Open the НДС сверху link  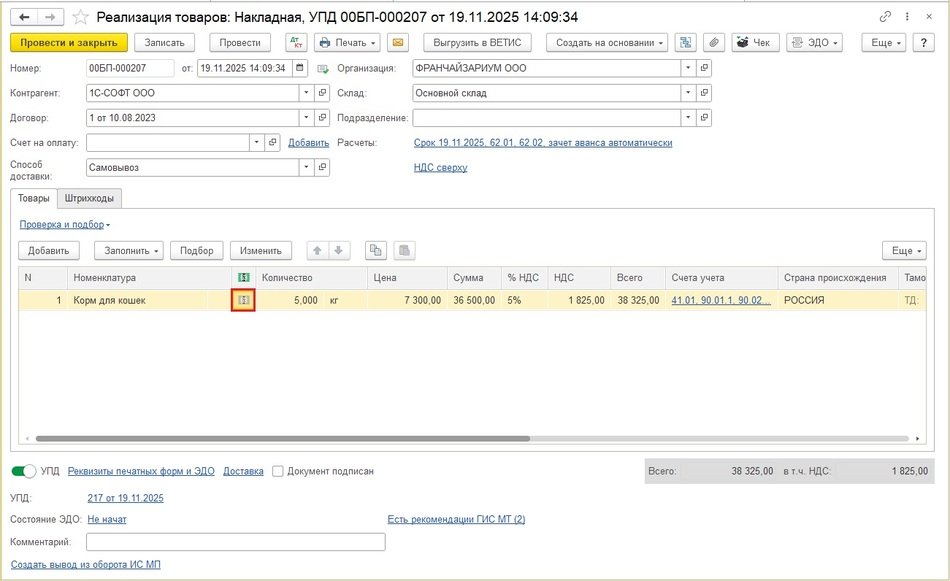tap(440, 168)
